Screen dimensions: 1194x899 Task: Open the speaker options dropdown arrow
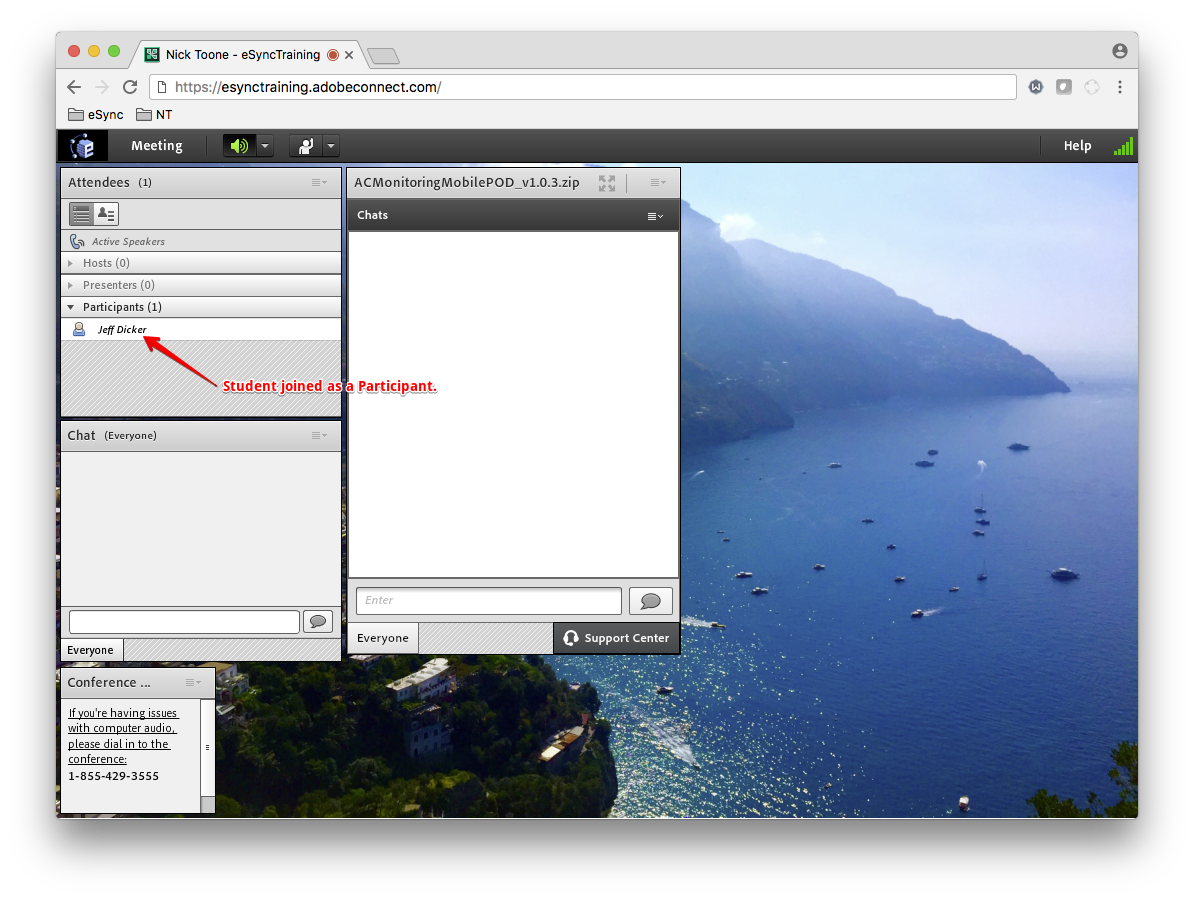tap(265, 146)
